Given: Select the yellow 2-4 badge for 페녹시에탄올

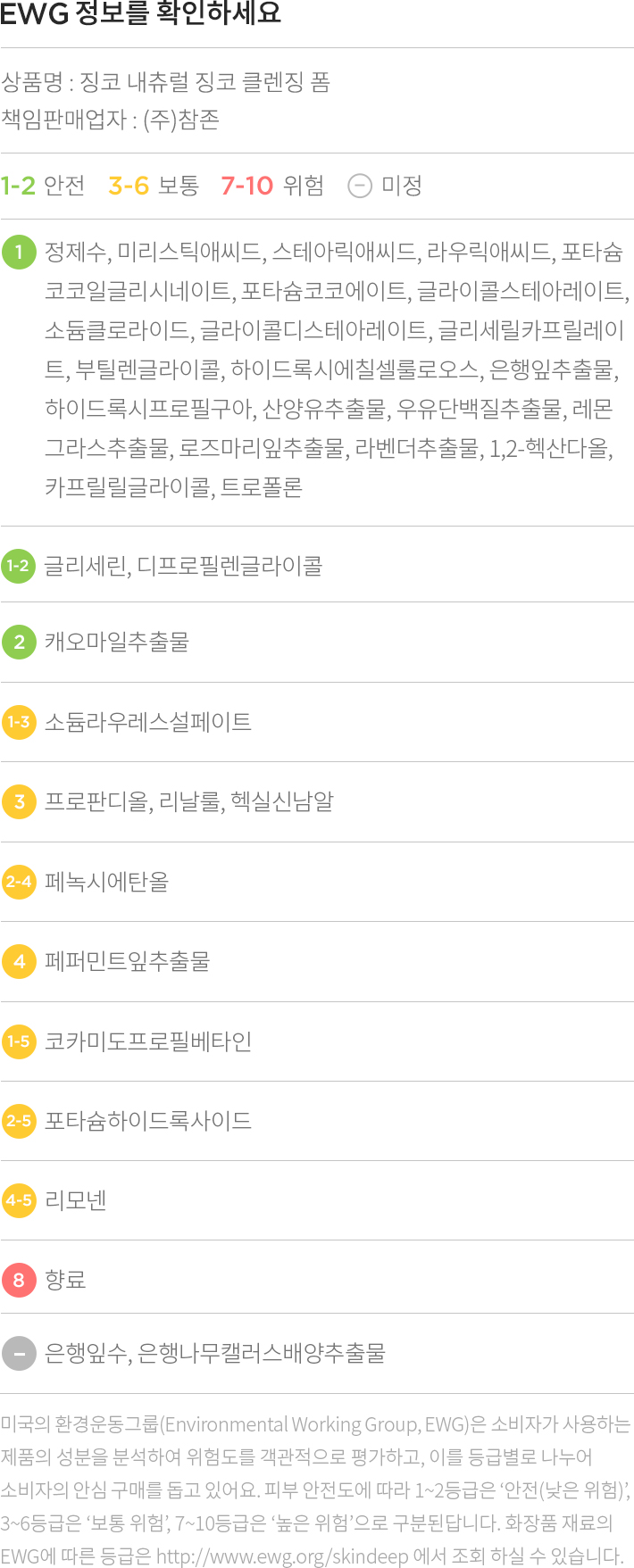Looking at the screenshot, I should [19, 882].
